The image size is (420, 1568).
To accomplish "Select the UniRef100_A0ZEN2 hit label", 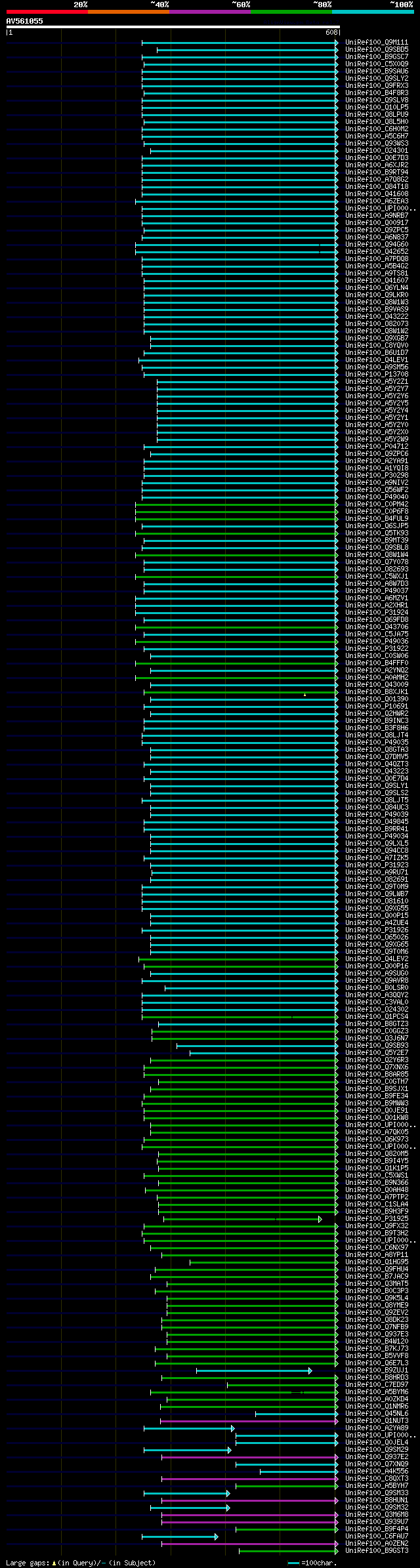I will point(377,1543).
